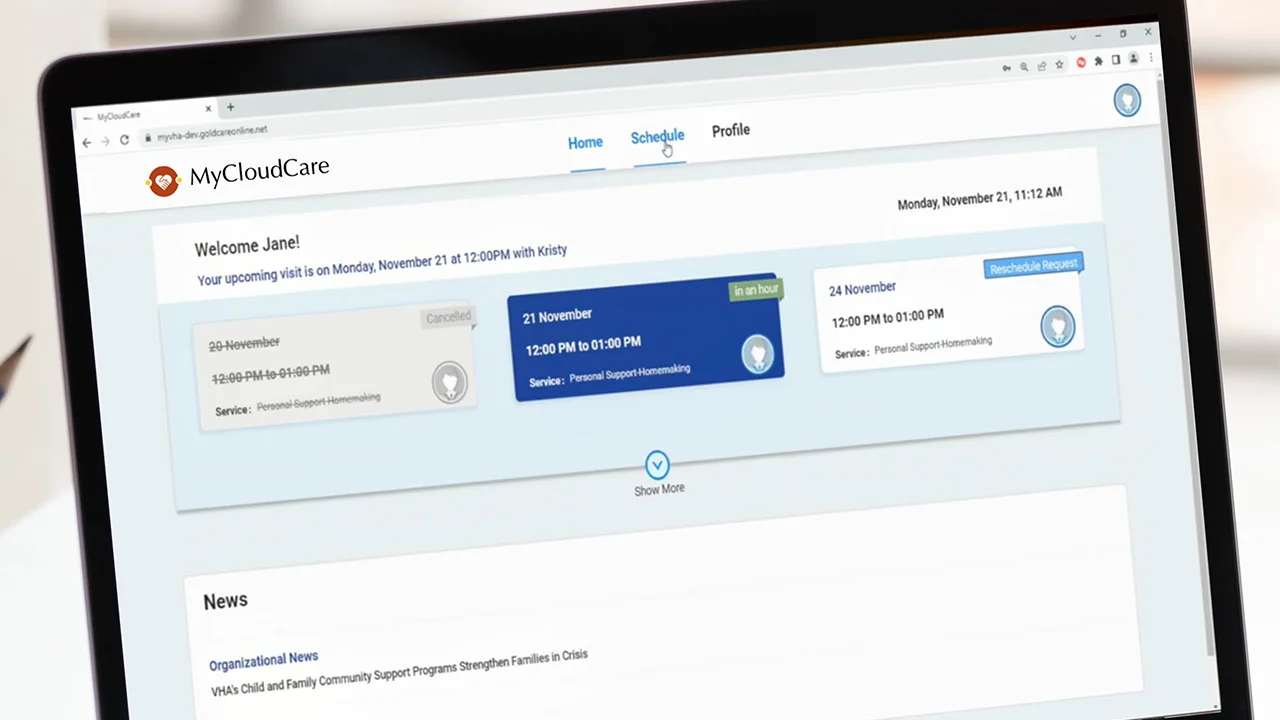Viewport: 1280px width, 720px height.
Task: Reload the page with refresh icon
Action: [125, 140]
